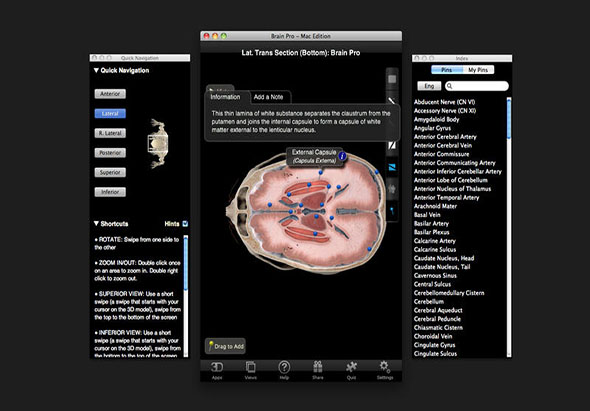The width and height of the screenshot is (590, 411).
Task: Select Calcarine Artery in Index
Action: coord(435,241)
